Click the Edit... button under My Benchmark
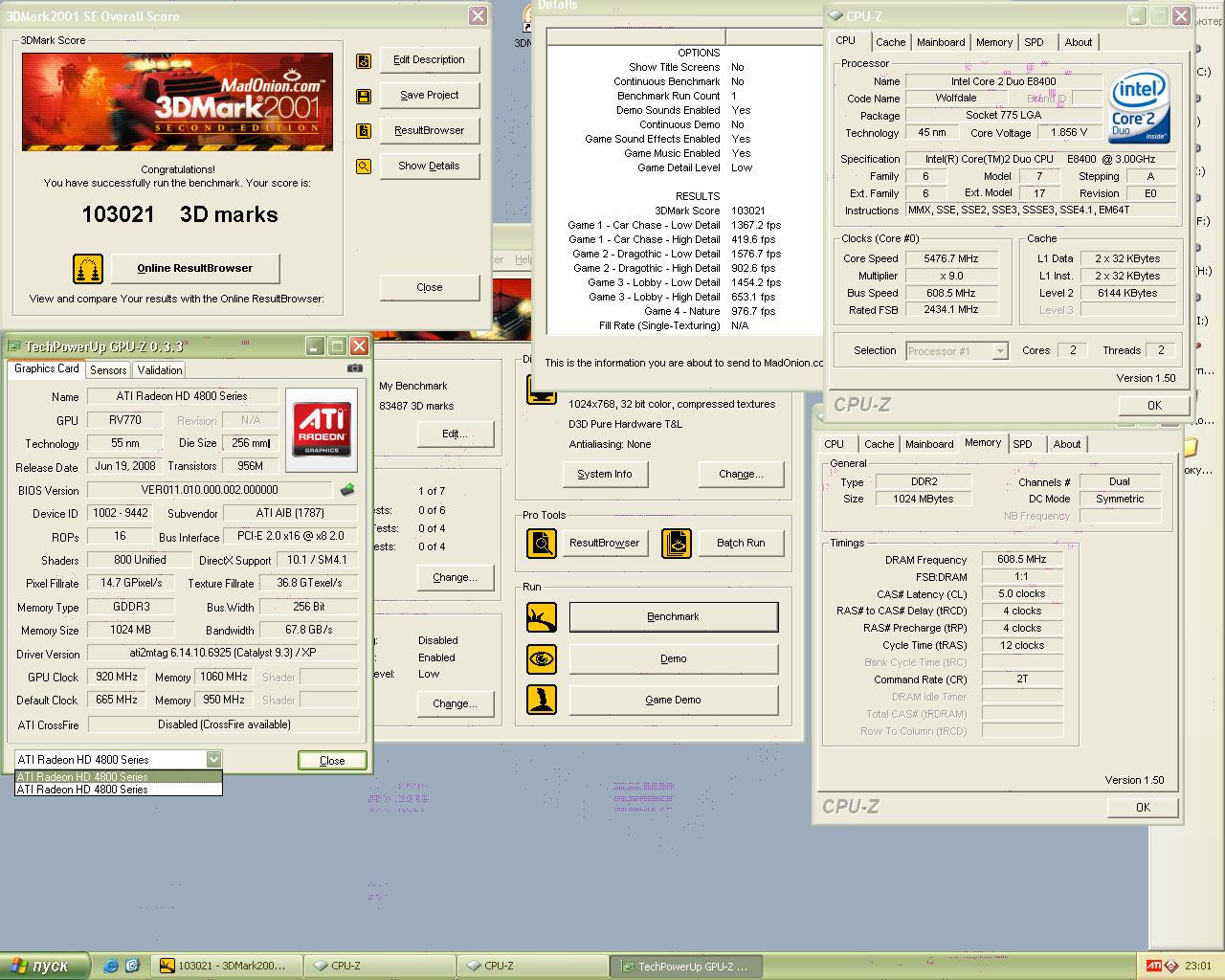This screenshot has width=1225, height=980. point(455,434)
